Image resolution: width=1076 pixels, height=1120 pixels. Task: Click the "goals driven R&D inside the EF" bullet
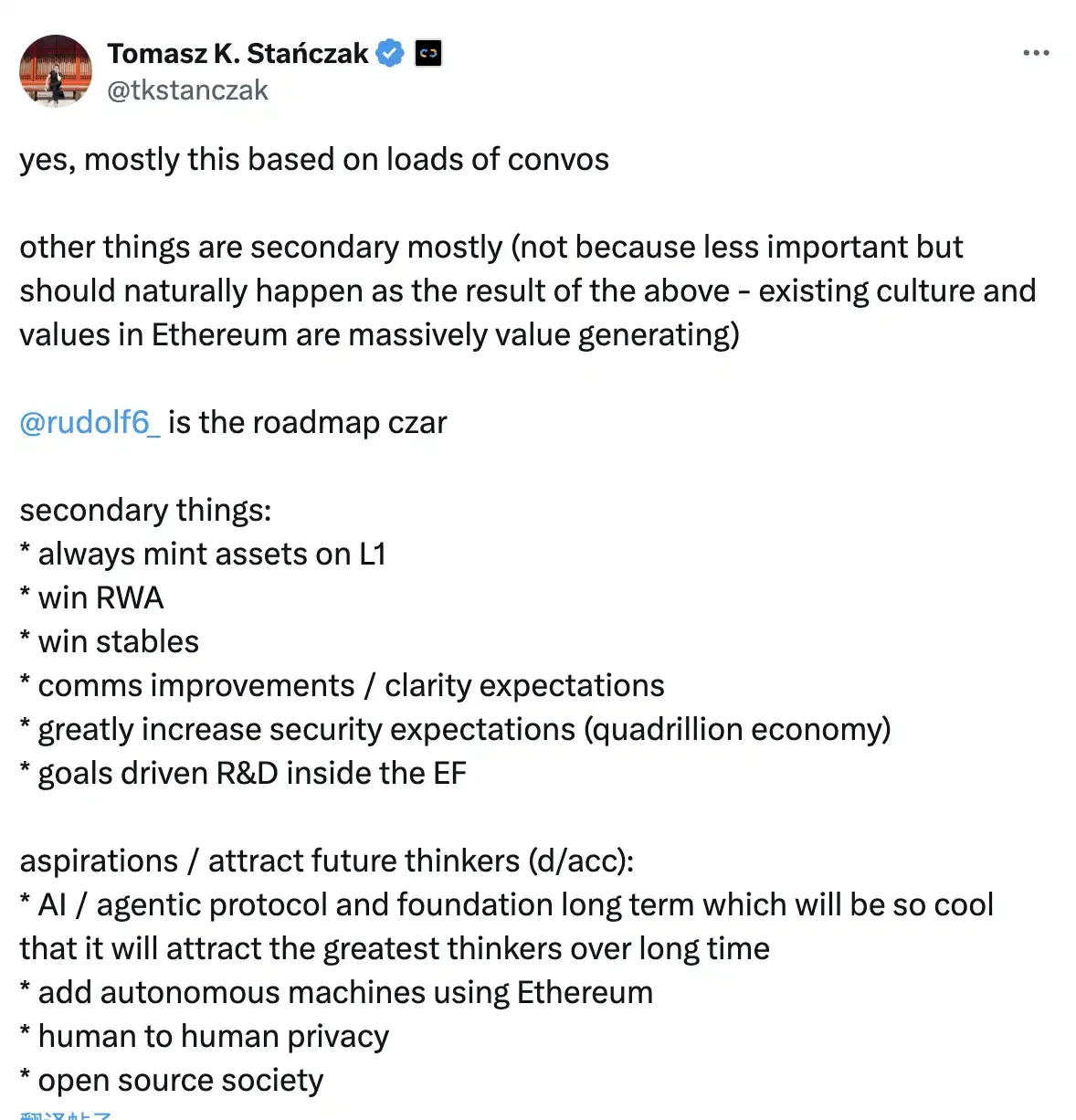tap(251, 774)
